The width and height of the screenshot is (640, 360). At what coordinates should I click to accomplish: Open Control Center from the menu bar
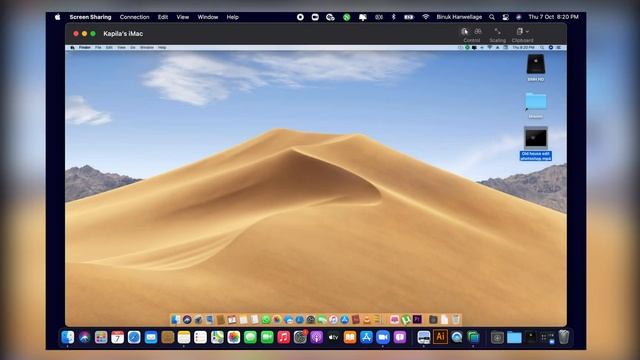click(505, 17)
